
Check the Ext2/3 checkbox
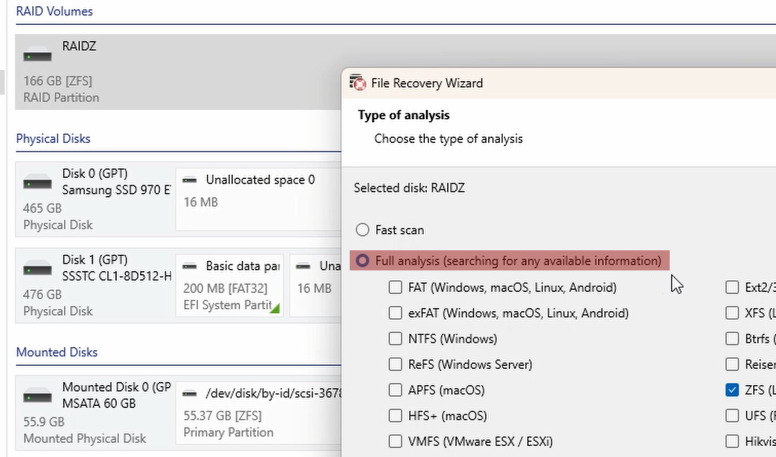tap(732, 287)
